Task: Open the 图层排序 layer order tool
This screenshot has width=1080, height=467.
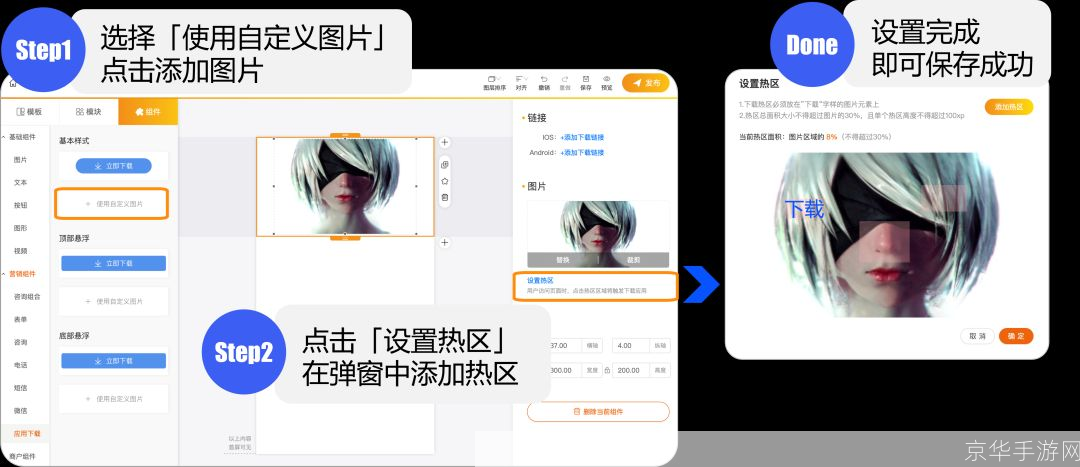Action: [x=494, y=83]
